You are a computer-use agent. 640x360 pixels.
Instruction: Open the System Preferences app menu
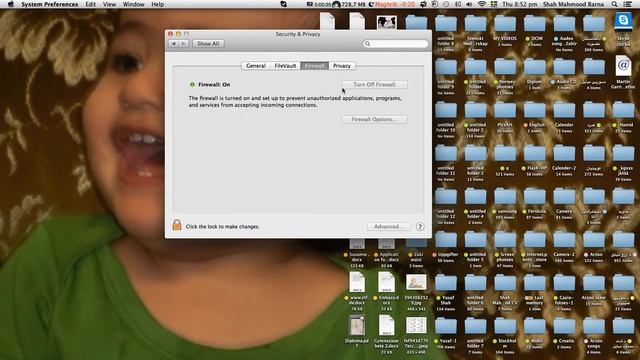click(x=50, y=4)
